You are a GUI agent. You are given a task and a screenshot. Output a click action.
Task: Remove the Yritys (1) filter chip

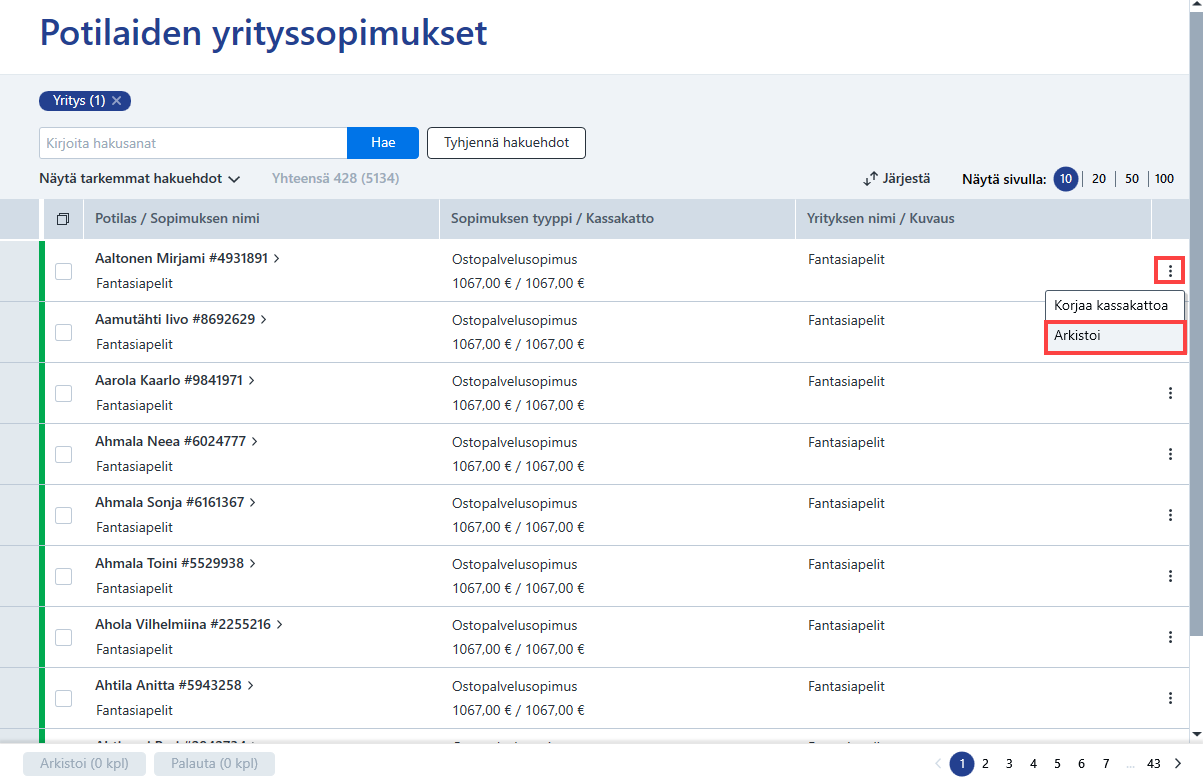tap(117, 101)
